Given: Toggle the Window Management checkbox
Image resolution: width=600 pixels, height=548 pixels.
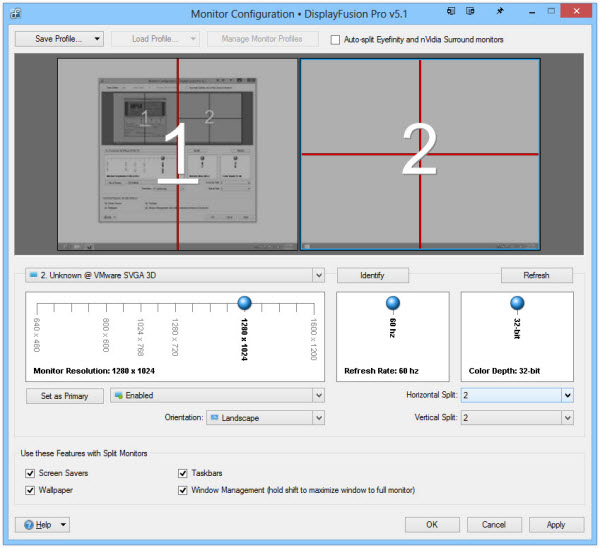Looking at the screenshot, I should point(183,490).
